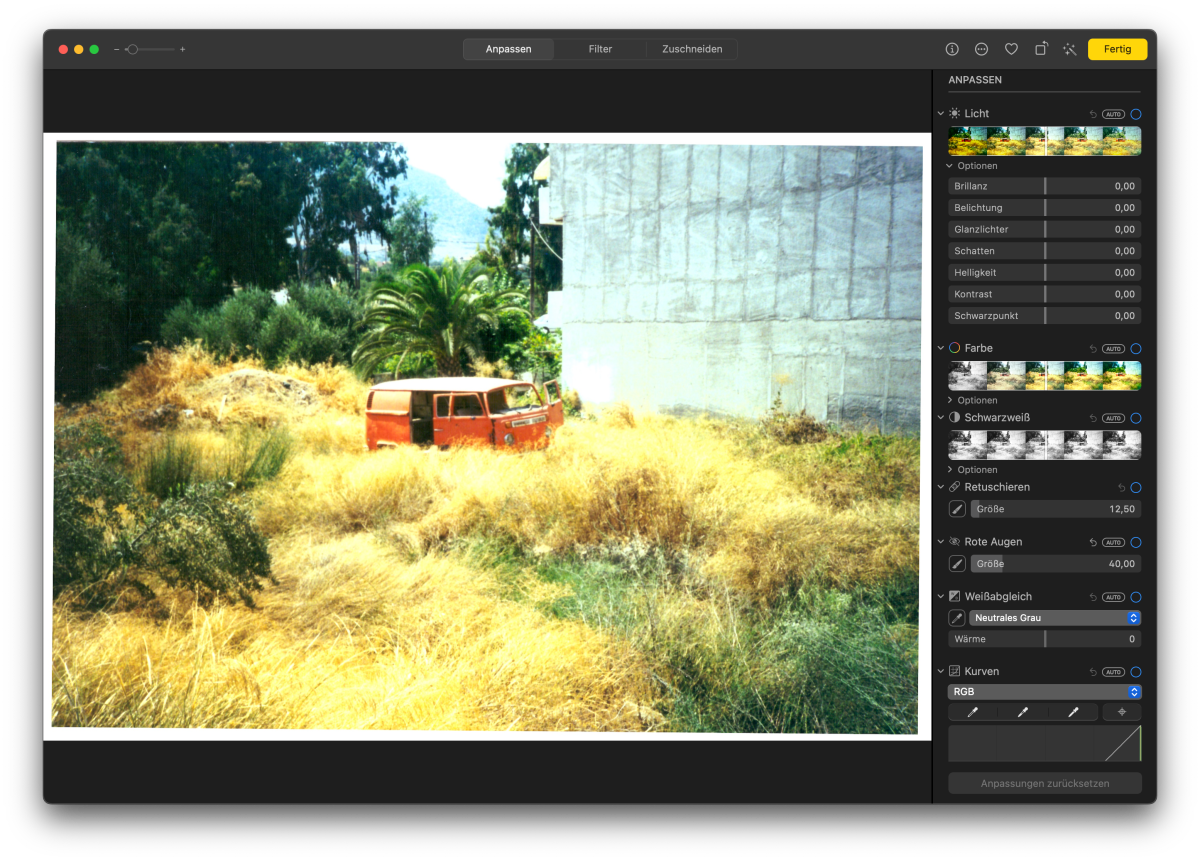Undo Kurven changes with reset arrow
The image size is (1200, 861).
click(1093, 672)
